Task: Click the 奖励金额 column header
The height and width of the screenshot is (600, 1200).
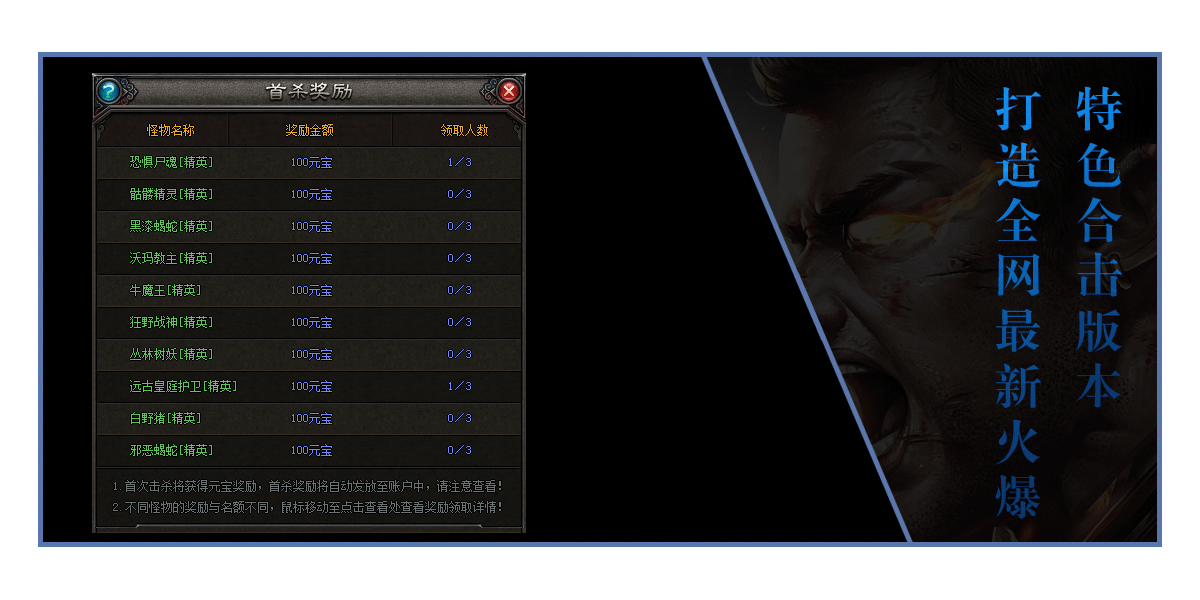Action: [309, 130]
